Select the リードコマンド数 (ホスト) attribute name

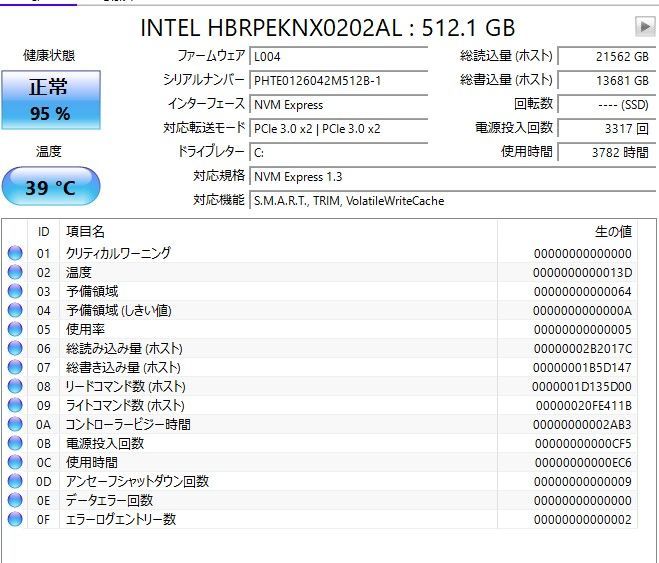click(x=125, y=386)
